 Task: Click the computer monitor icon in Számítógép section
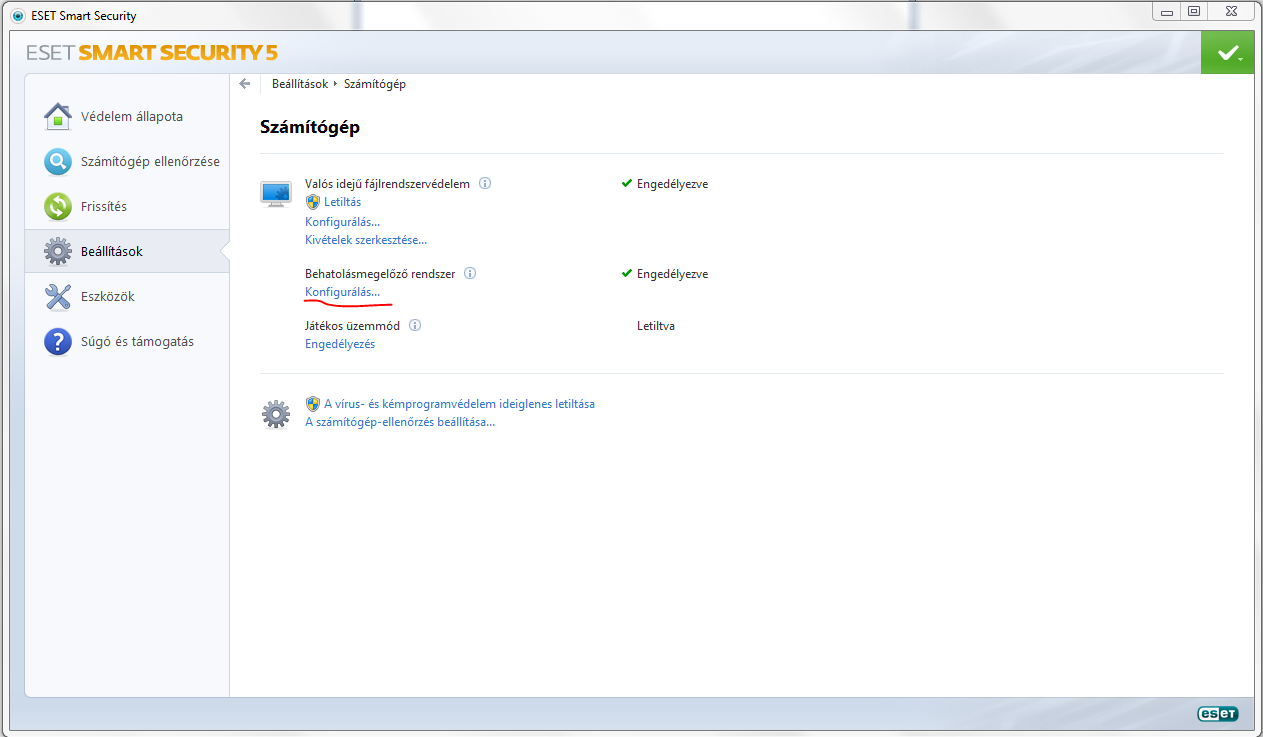click(x=276, y=194)
